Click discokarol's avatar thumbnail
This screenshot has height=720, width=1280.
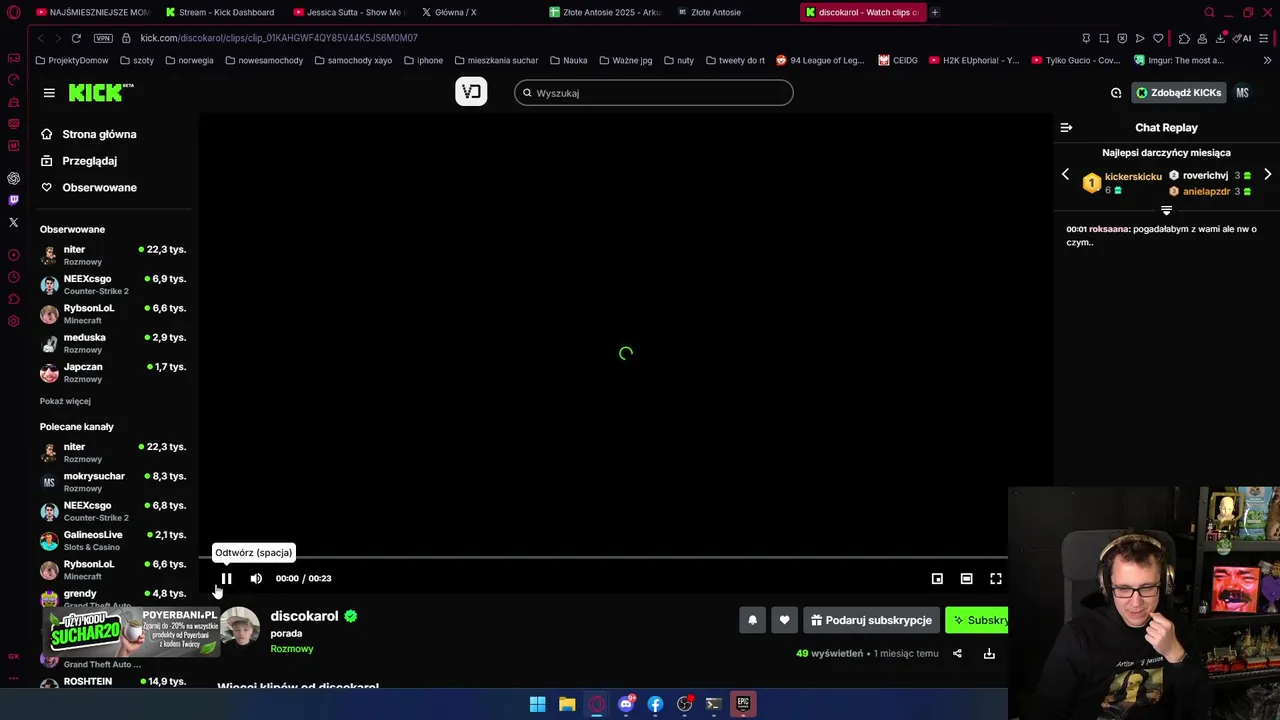(x=240, y=627)
